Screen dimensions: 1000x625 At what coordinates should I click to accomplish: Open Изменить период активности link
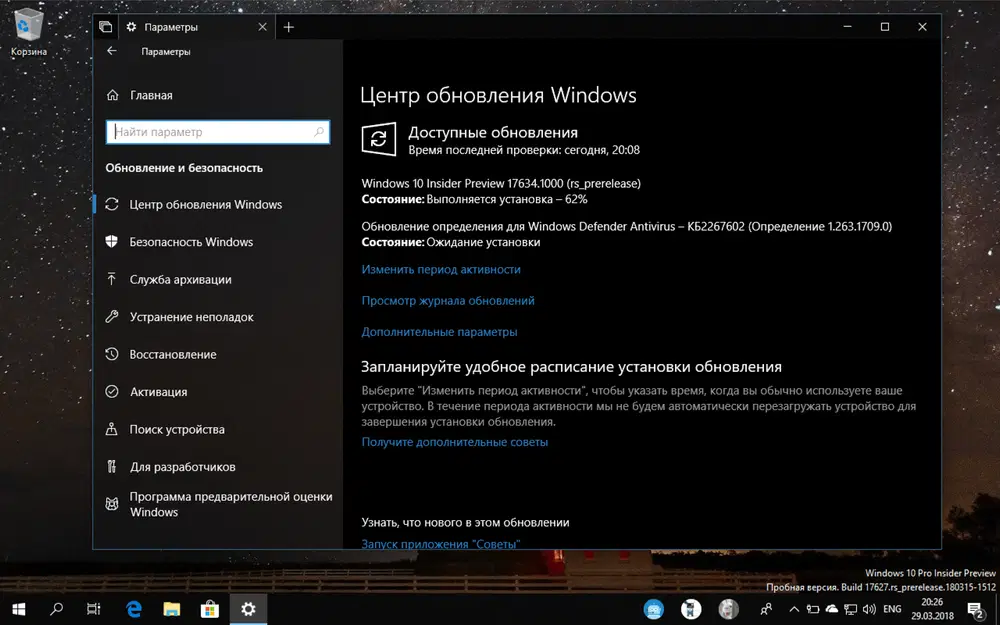[441, 269]
